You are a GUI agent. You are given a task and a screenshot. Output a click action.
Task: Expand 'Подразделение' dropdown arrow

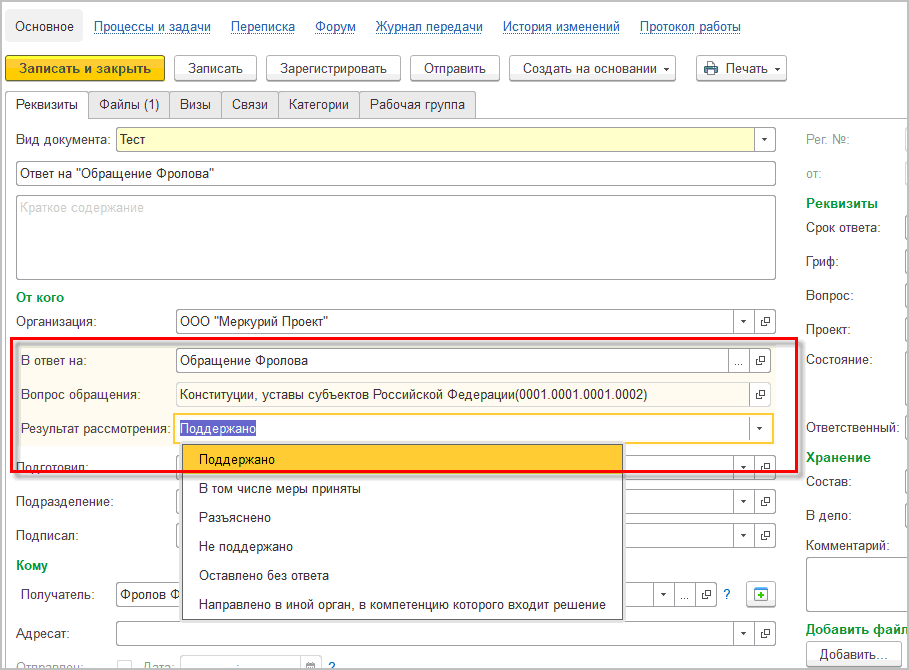coord(744,501)
